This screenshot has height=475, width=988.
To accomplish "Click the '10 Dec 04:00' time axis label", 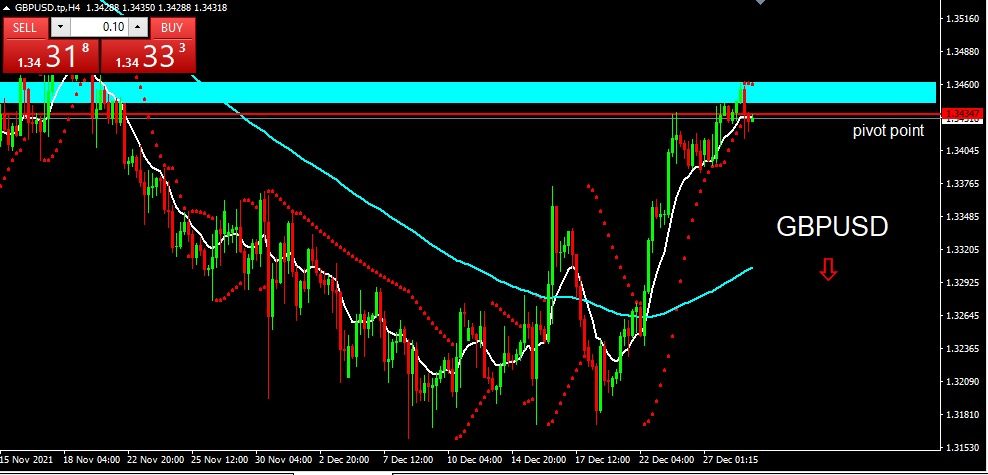I will click(x=475, y=460).
